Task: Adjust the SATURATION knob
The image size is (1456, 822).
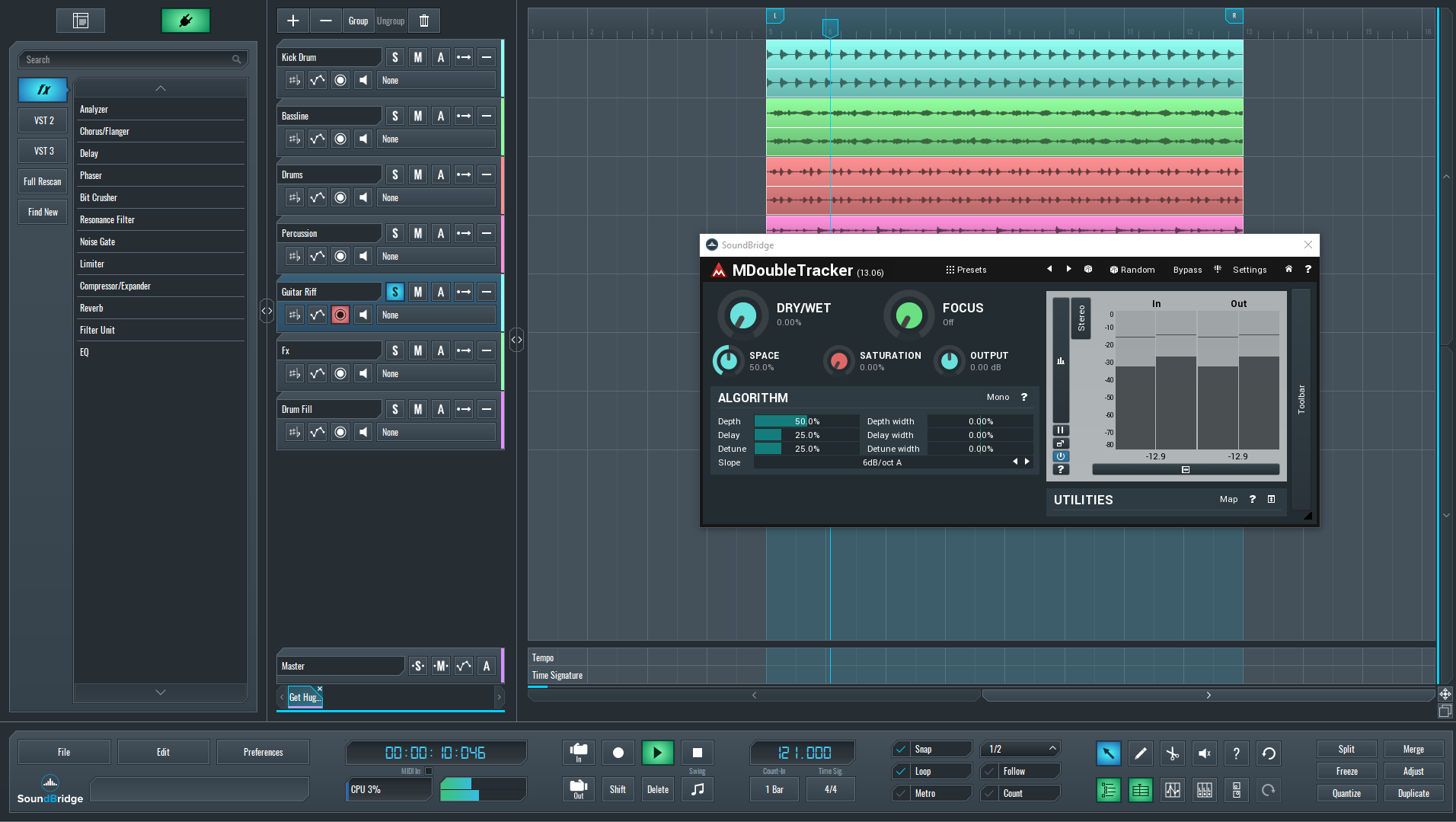Action: (838, 360)
